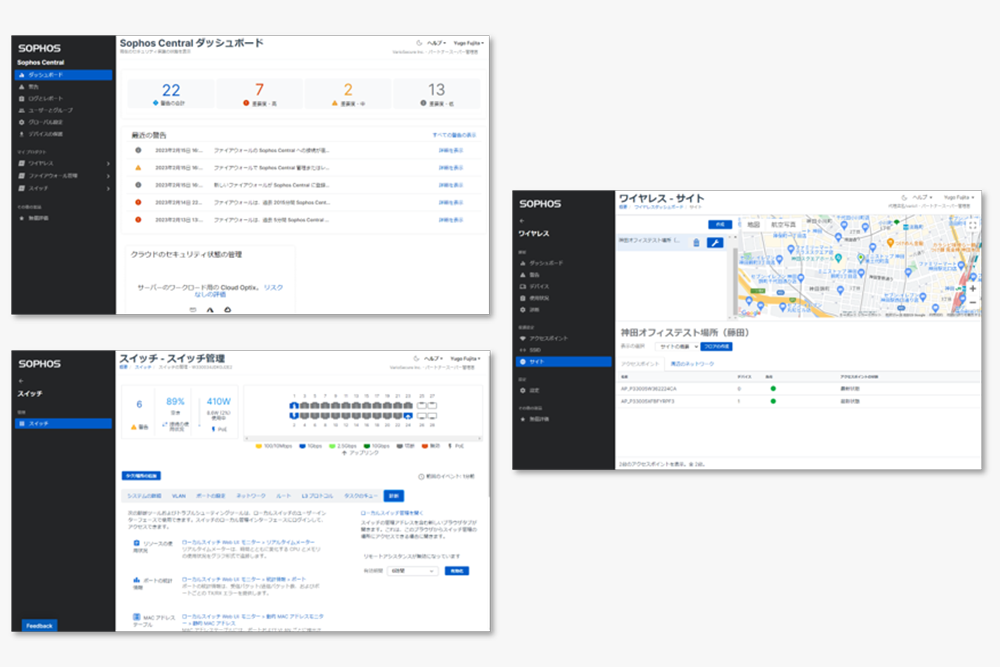The width and height of the screenshot is (1000, 667).
Task: Zoom in with the map plus button
Action: pos(973,289)
